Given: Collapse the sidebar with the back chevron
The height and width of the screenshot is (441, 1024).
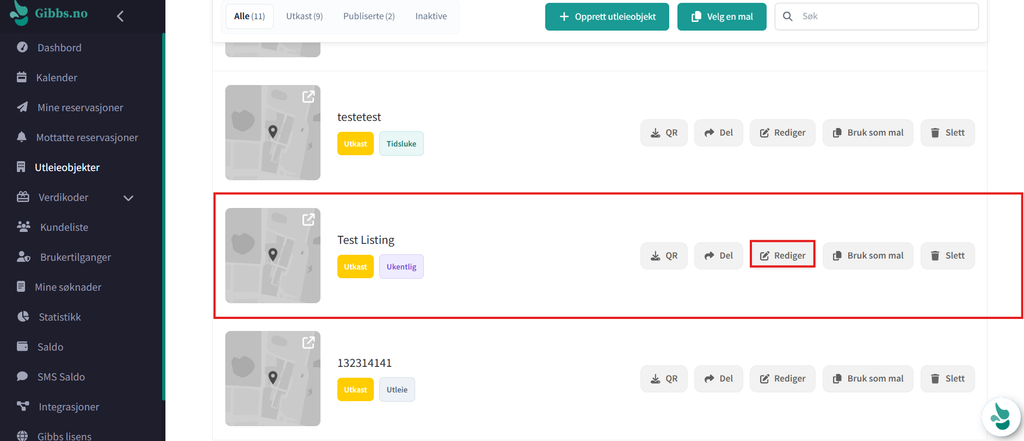Looking at the screenshot, I should 120,17.
